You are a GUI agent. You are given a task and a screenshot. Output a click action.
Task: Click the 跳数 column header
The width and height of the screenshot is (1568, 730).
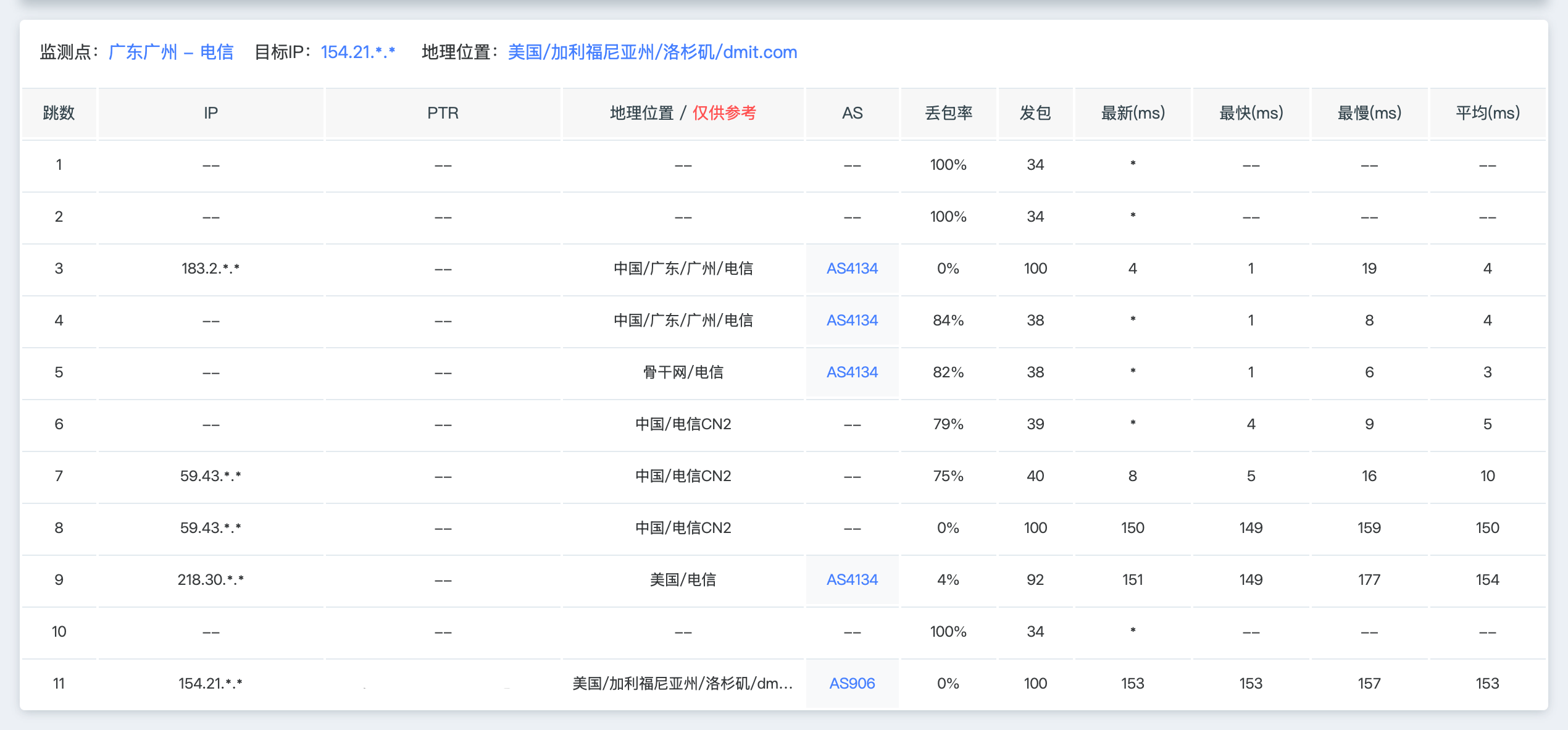[x=59, y=112]
